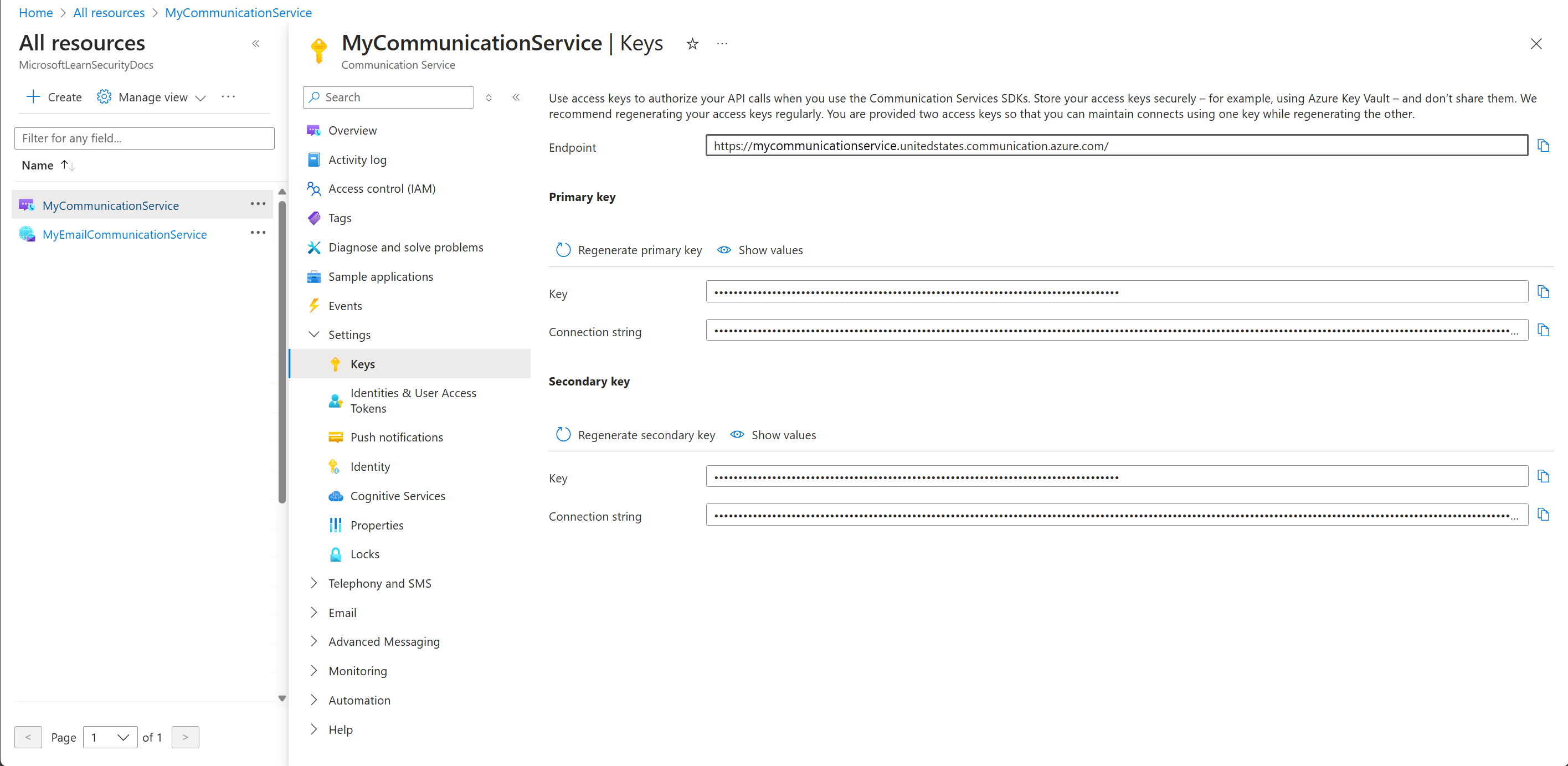
Task: Go to the previous page of resources
Action: pyautogui.click(x=28, y=737)
